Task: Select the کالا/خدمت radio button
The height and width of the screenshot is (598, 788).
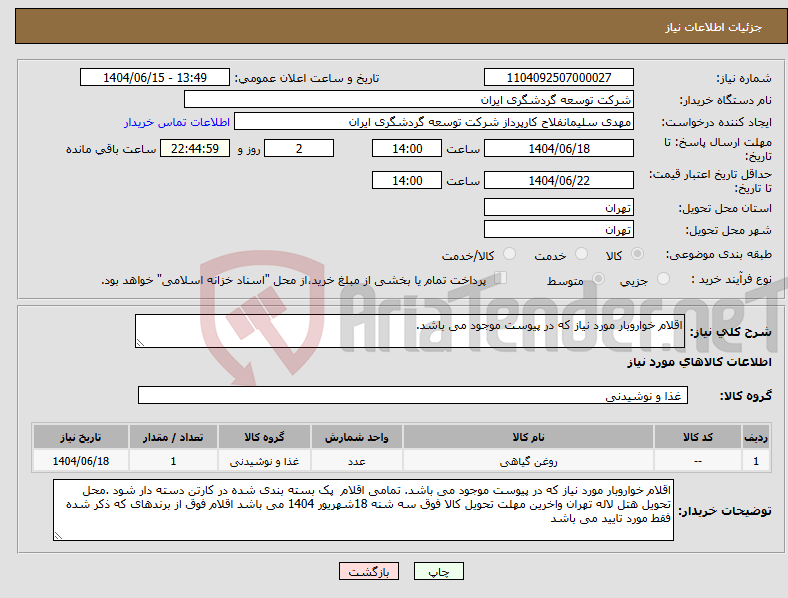Action: click(x=509, y=254)
